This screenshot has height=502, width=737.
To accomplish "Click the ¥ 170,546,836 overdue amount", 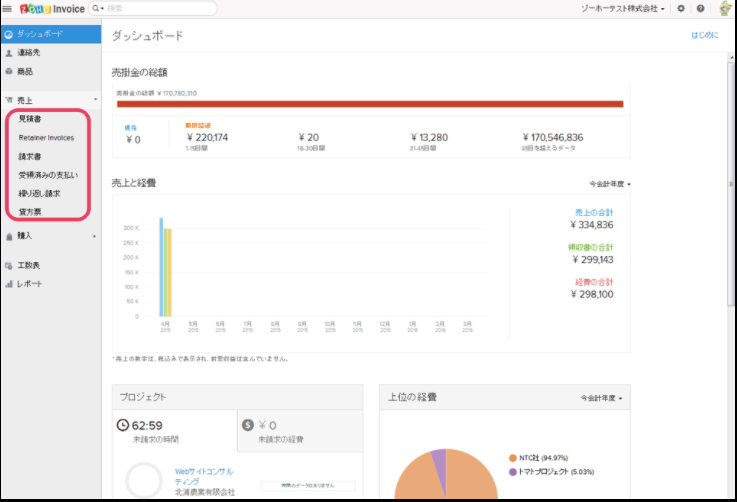I will click(553, 137).
